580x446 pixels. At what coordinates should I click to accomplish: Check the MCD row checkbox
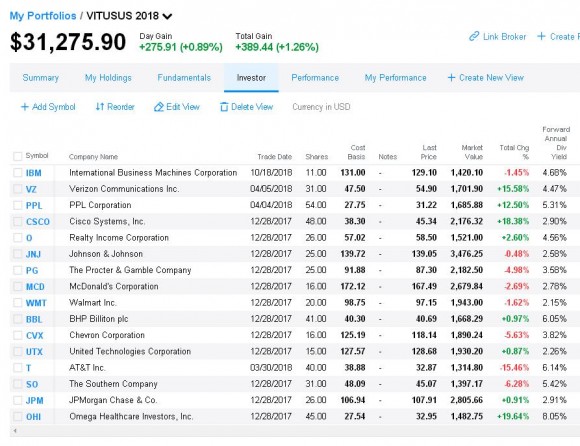(x=17, y=286)
